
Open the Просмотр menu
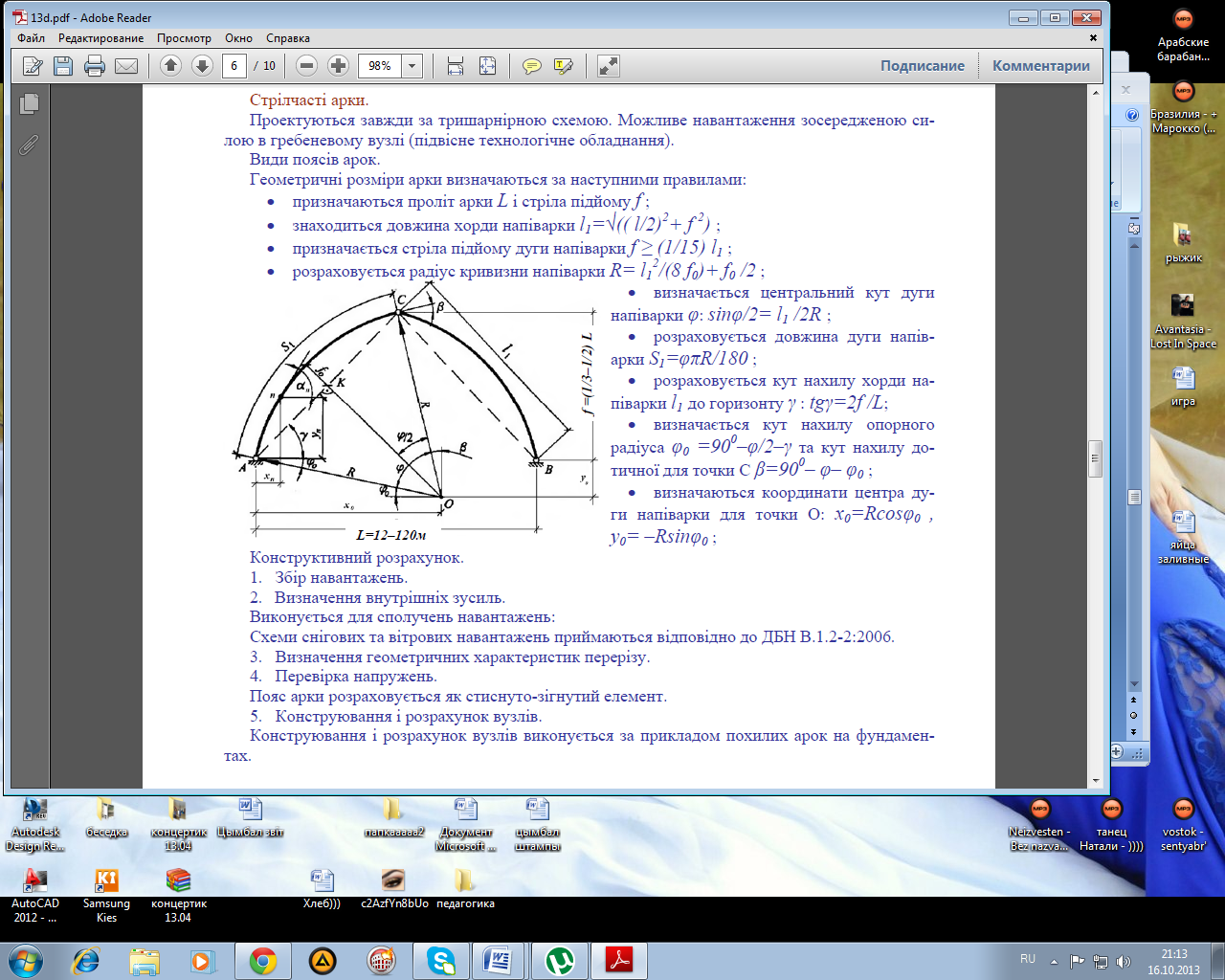click(184, 38)
